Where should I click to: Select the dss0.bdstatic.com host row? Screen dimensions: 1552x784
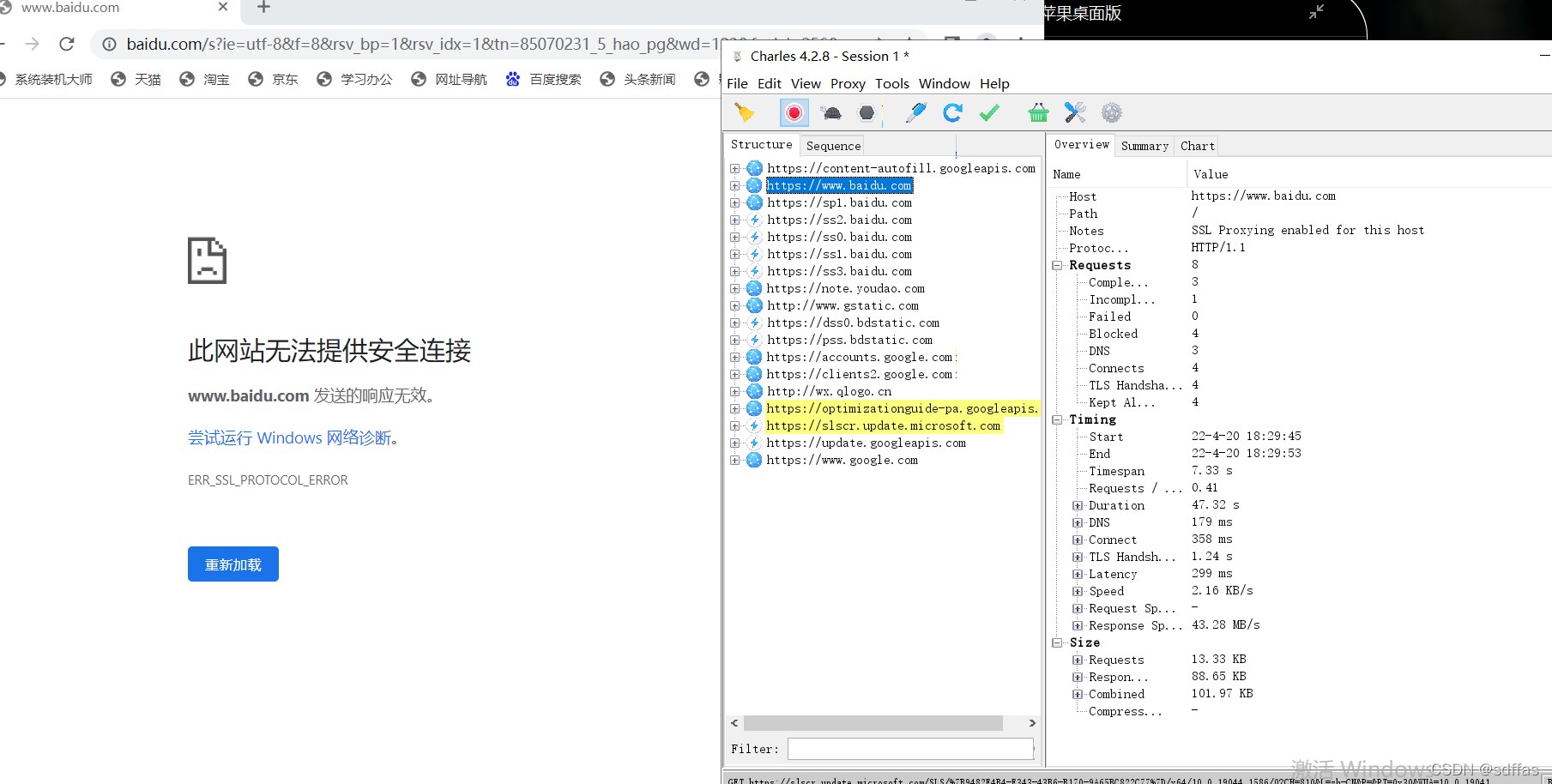853,323
